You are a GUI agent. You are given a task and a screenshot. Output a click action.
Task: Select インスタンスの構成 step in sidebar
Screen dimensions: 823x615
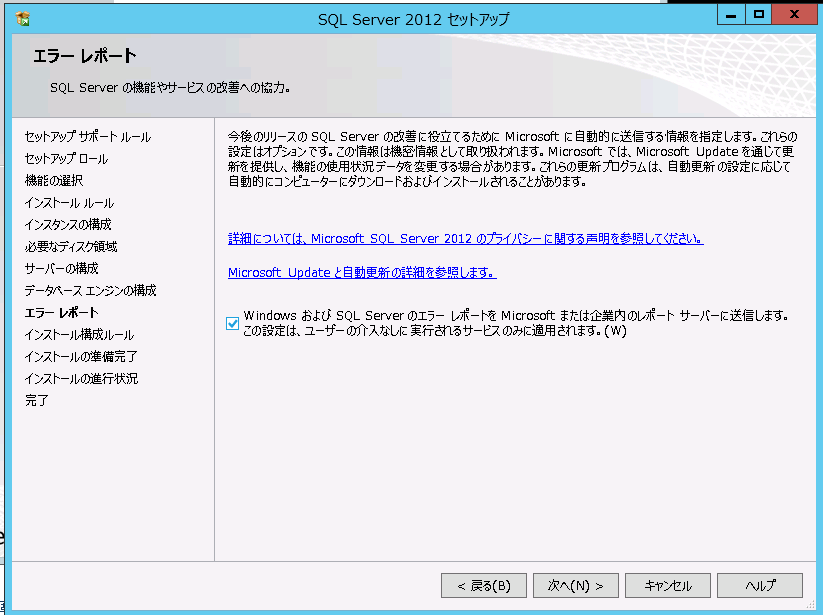(x=68, y=225)
